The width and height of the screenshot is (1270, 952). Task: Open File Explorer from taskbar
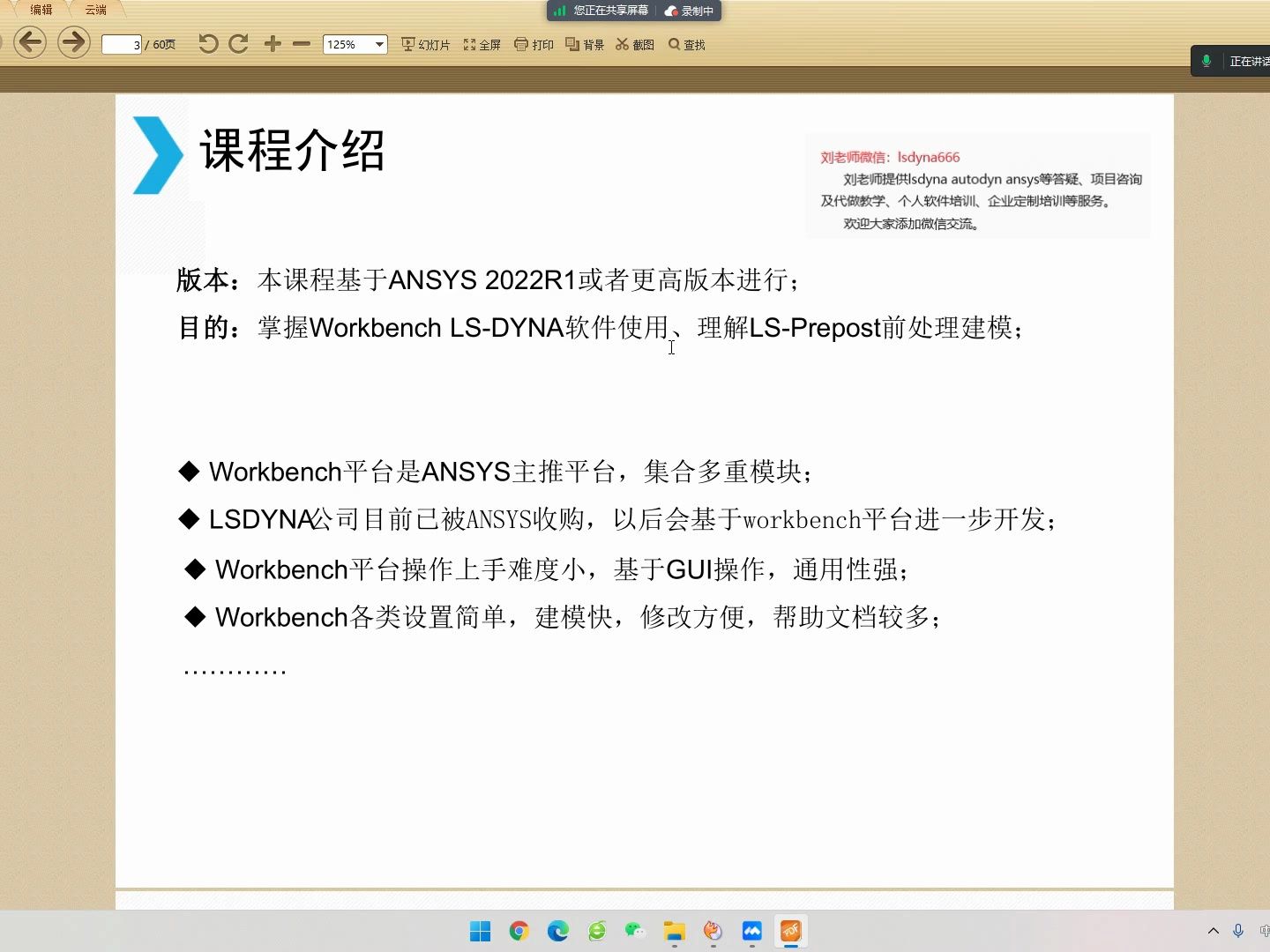675,931
